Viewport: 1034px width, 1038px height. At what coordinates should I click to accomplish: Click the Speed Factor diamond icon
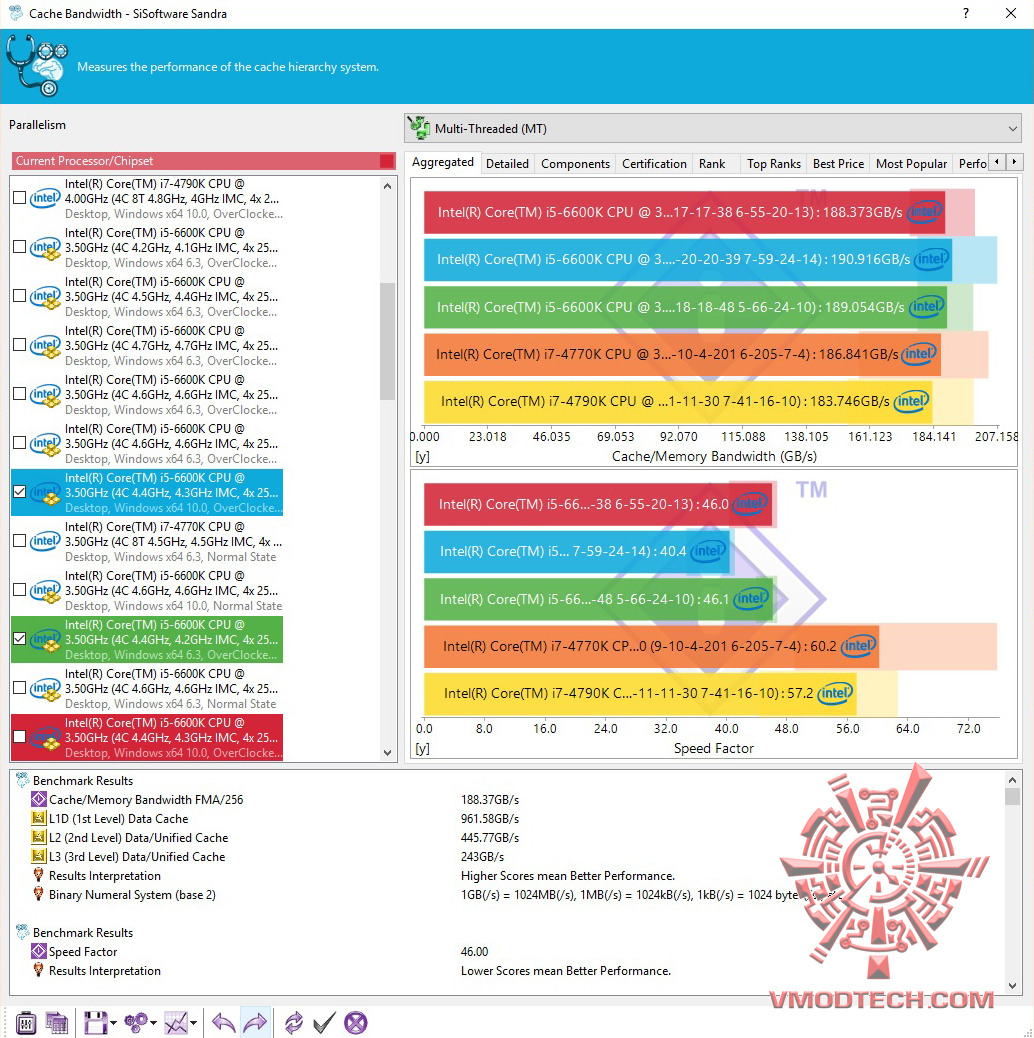coord(39,951)
